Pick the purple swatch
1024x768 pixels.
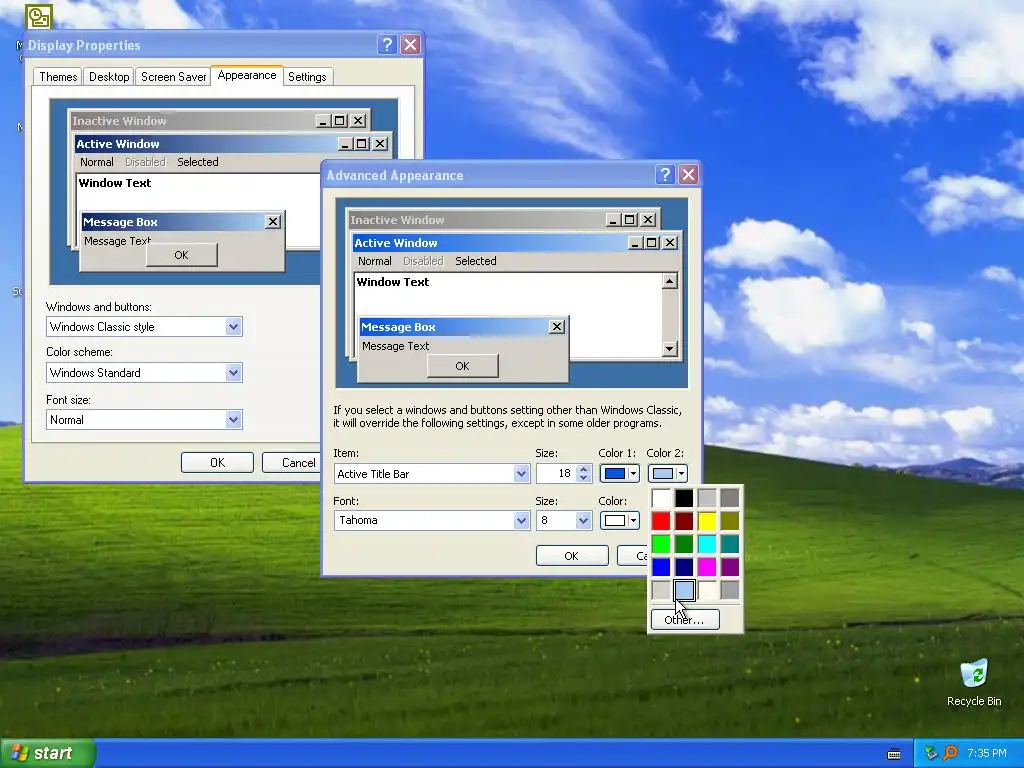click(729, 567)
